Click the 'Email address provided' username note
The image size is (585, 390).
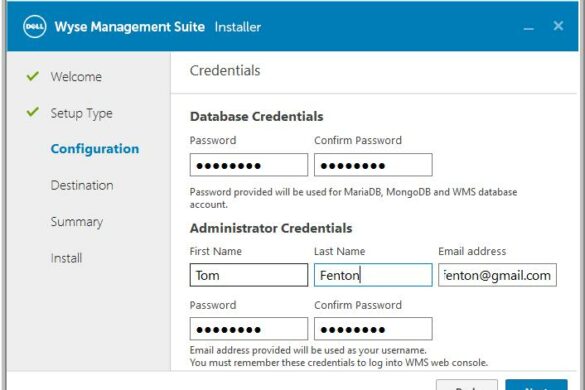308,350
